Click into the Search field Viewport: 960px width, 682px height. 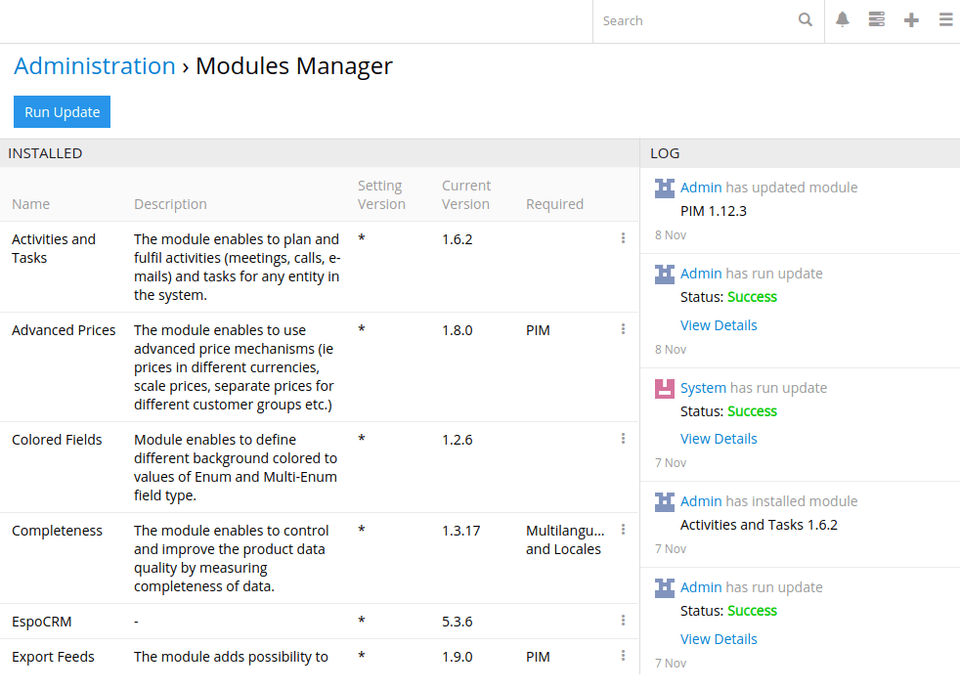point(695,21)
